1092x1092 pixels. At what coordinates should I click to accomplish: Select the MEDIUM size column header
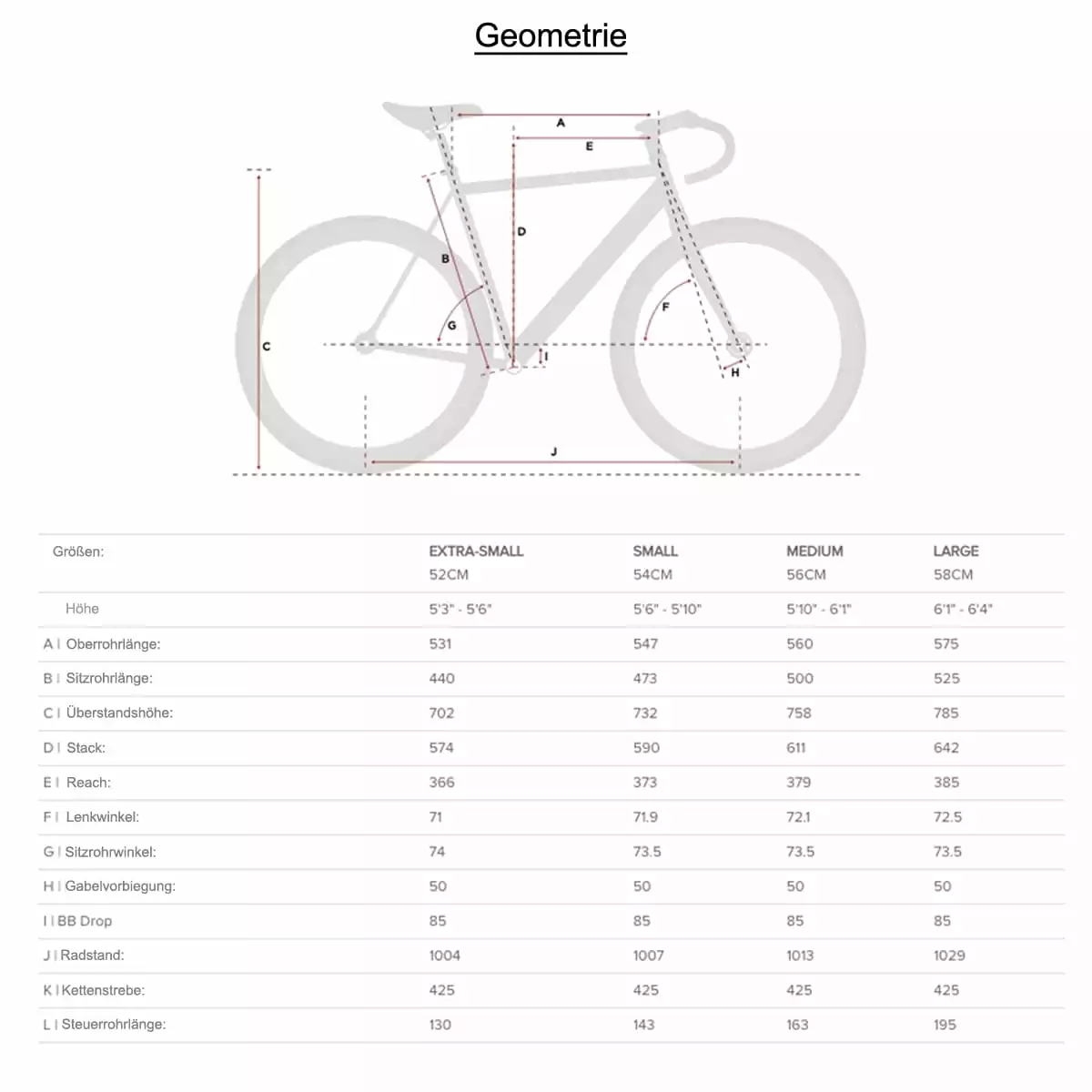[x=814, y=551]
